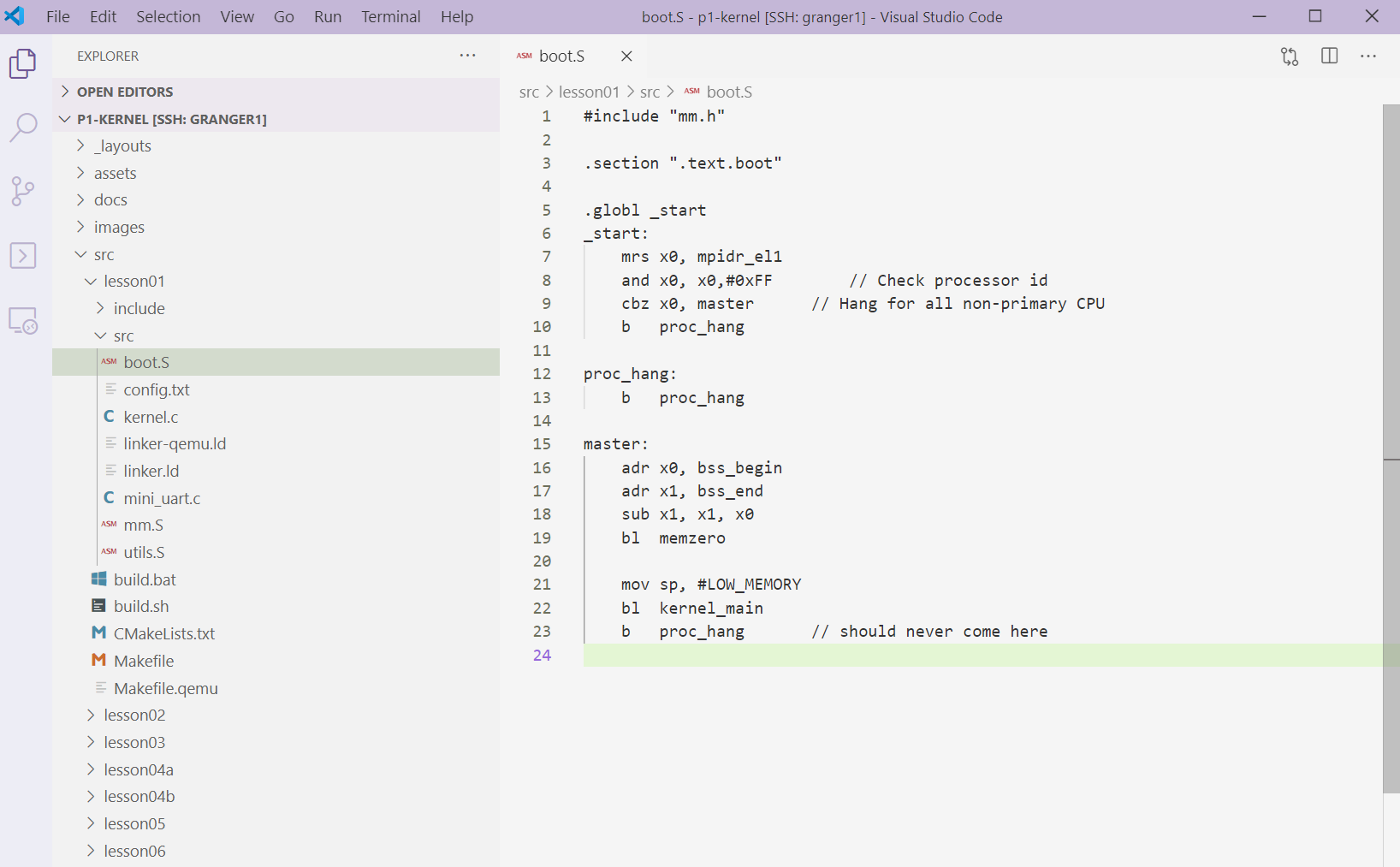Open linker-qemu.ld file

[x=276, y=444]
